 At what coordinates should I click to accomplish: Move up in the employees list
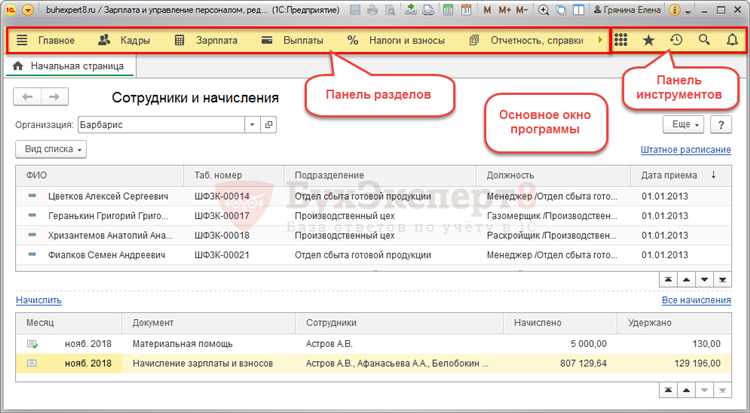tap(686, 279)
